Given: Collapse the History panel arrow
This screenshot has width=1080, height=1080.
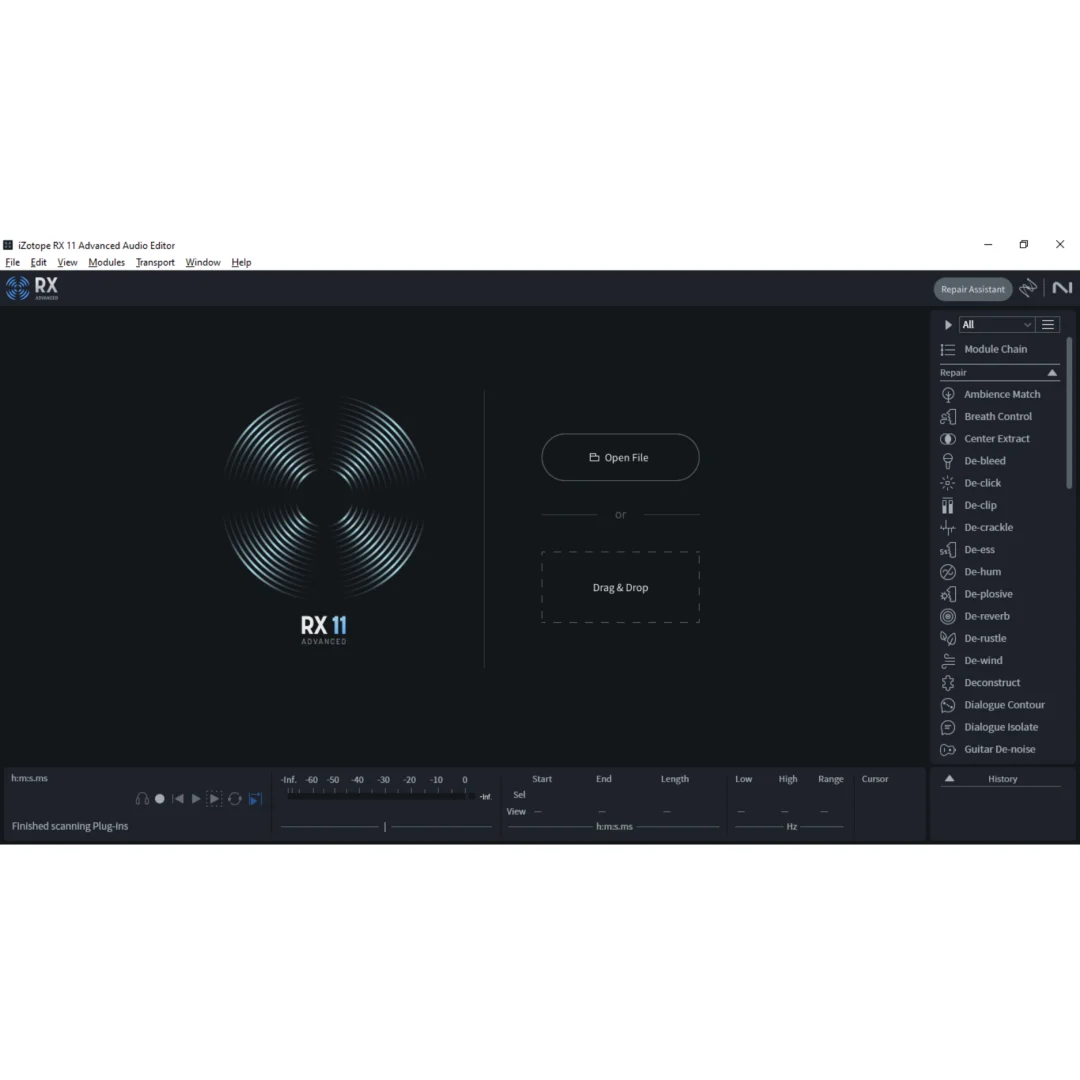Looking at the screenshot, I should [949, 779].
